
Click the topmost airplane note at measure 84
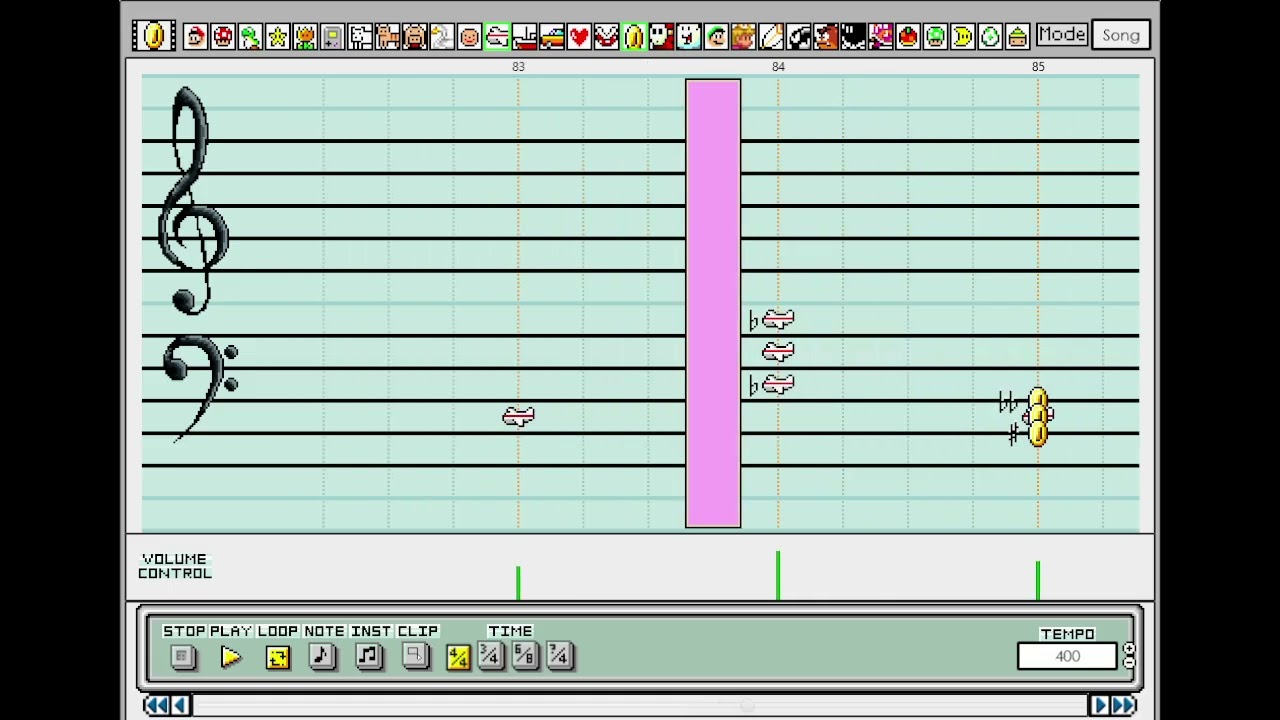coord(778,320)
